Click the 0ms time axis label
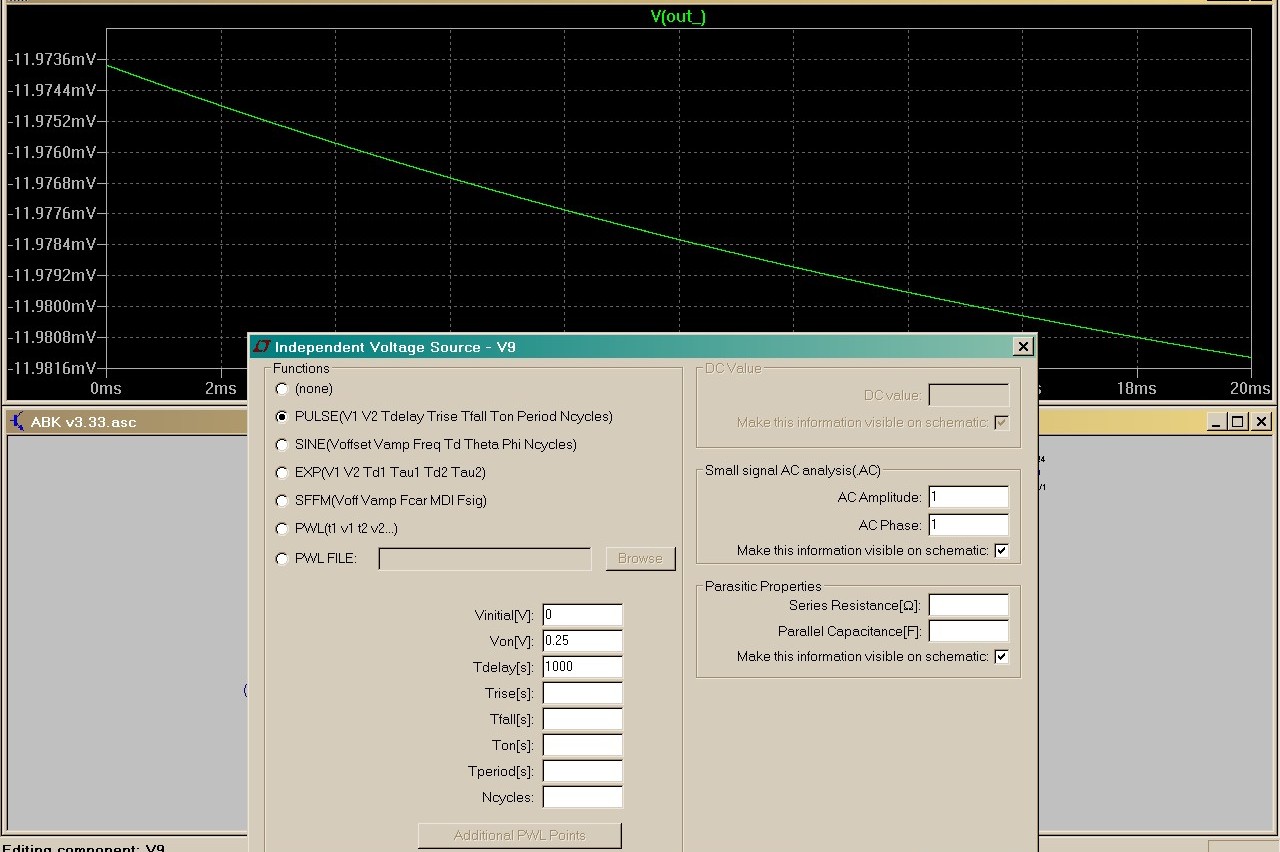 point(106,388)
